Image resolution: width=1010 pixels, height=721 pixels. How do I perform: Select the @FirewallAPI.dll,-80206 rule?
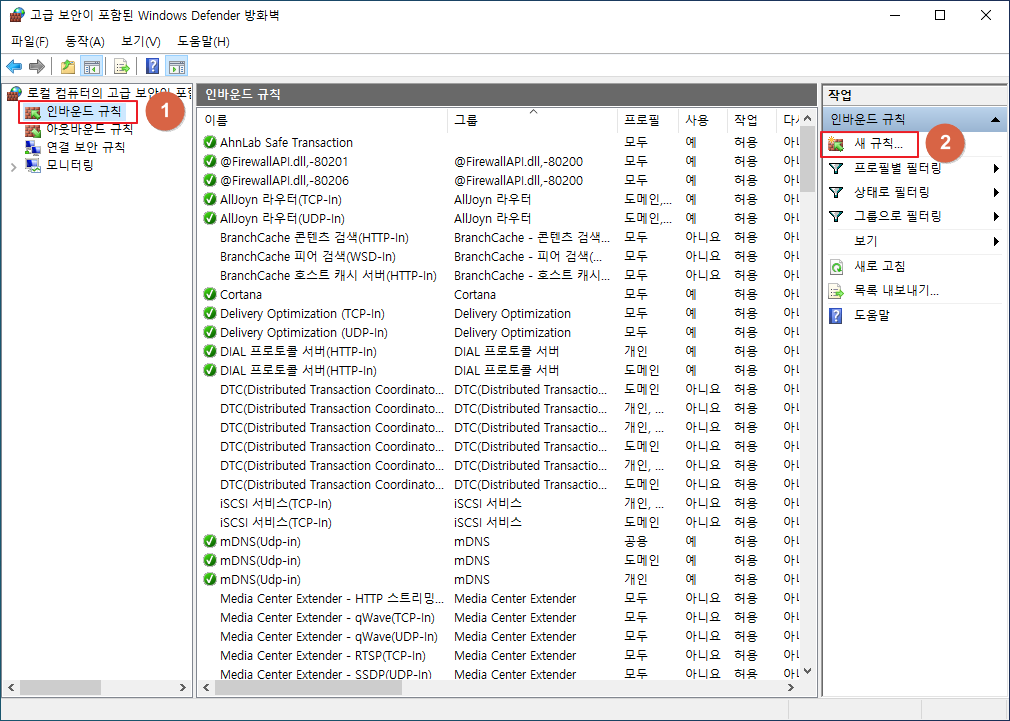coord(285,180)
